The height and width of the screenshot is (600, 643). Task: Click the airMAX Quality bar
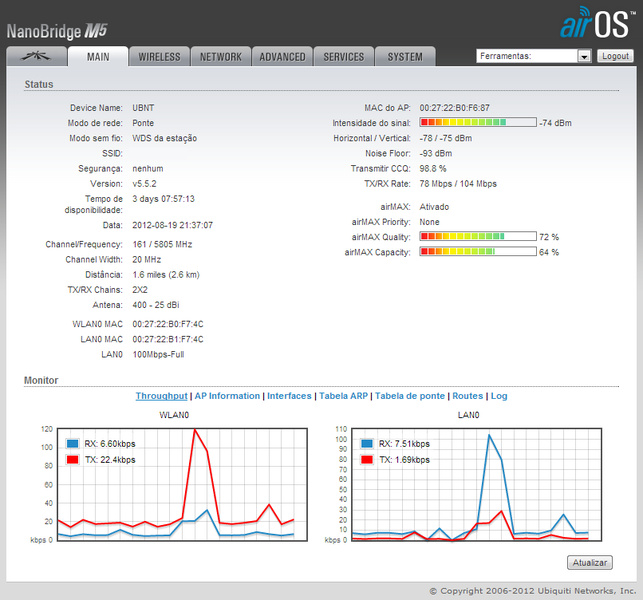tap(478, 236)
